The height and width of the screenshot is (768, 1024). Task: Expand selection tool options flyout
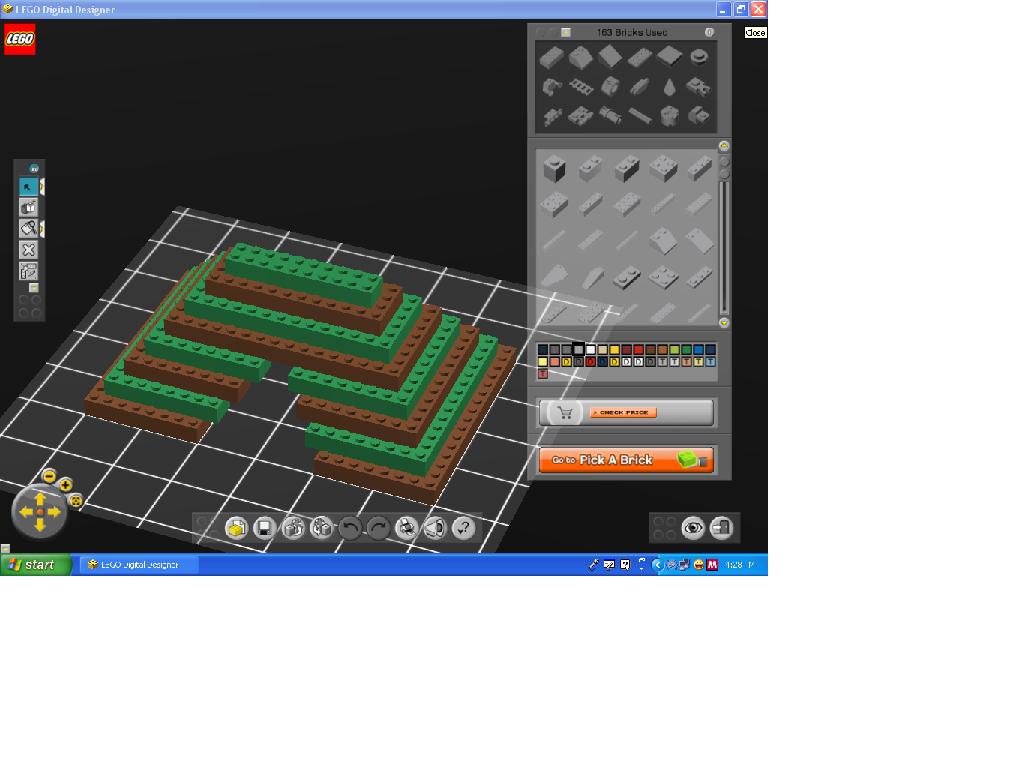point(42,187)
